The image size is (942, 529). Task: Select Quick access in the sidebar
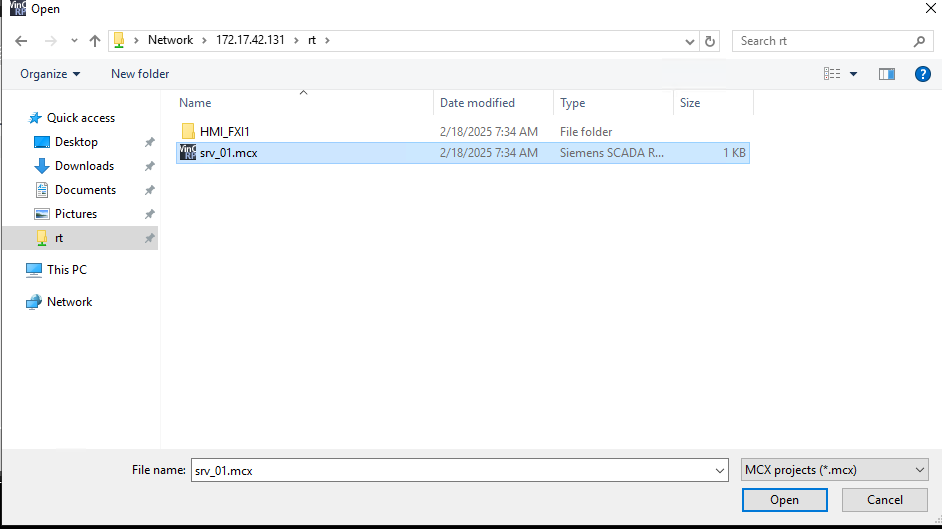pos(81,118)
